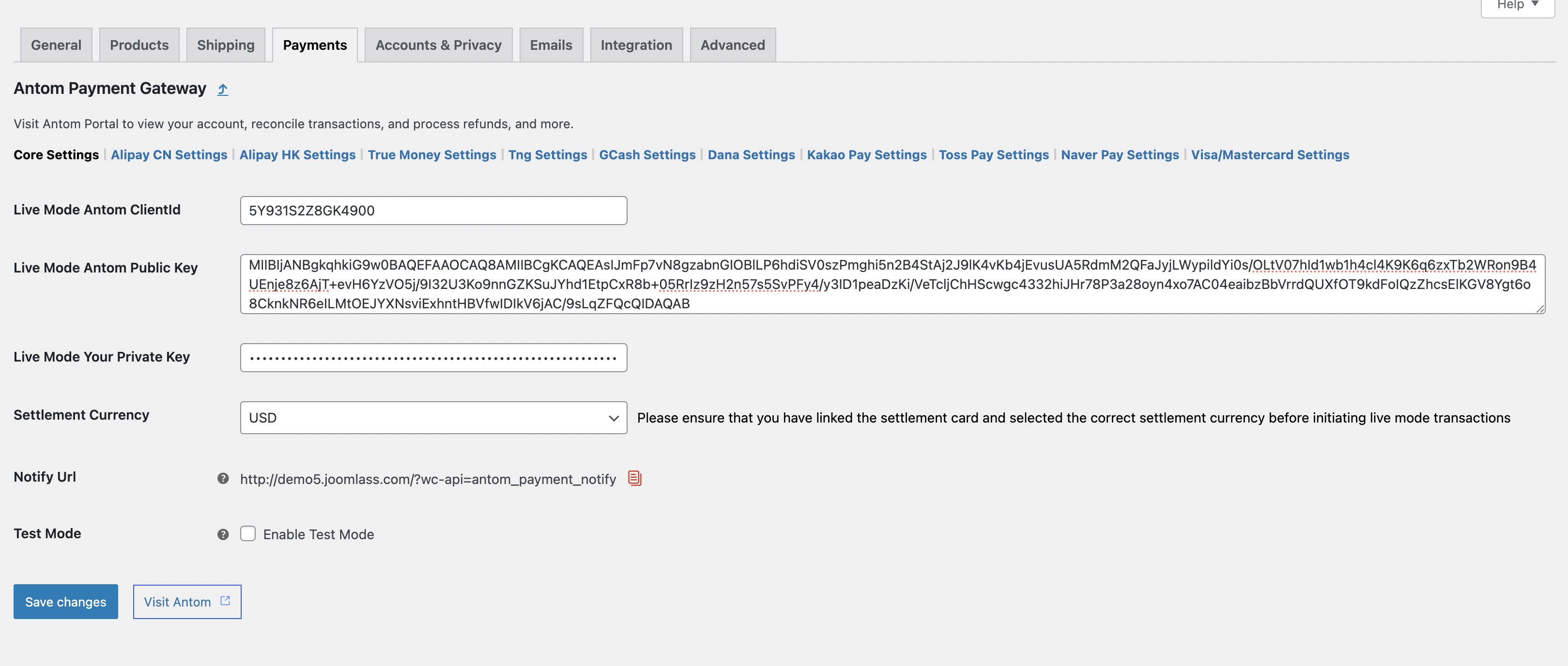The image size is (1568, 666).
Task: Open the Settlement Currency dropdown
Action: 433,418
